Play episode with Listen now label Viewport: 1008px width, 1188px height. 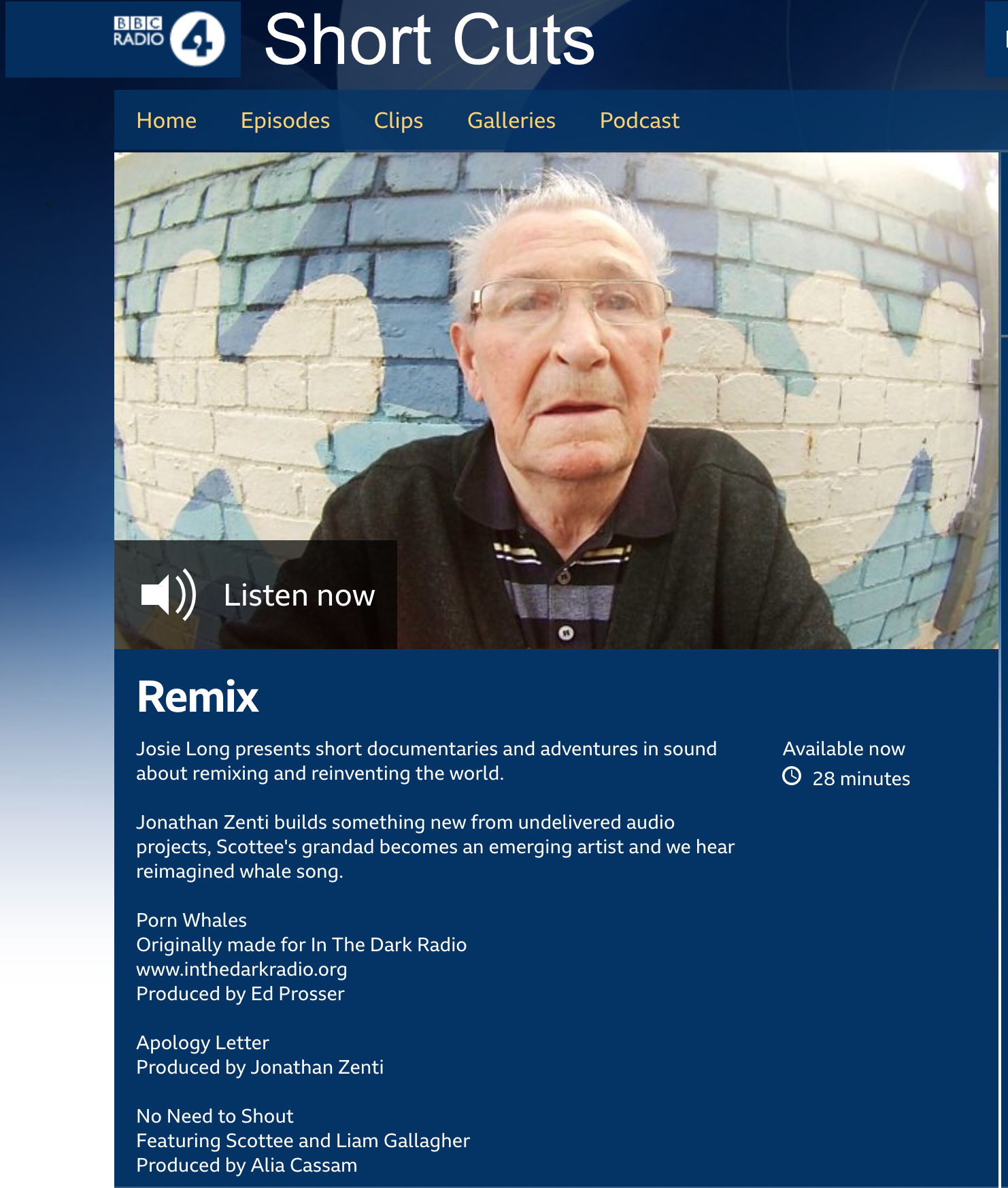(256, 595)
